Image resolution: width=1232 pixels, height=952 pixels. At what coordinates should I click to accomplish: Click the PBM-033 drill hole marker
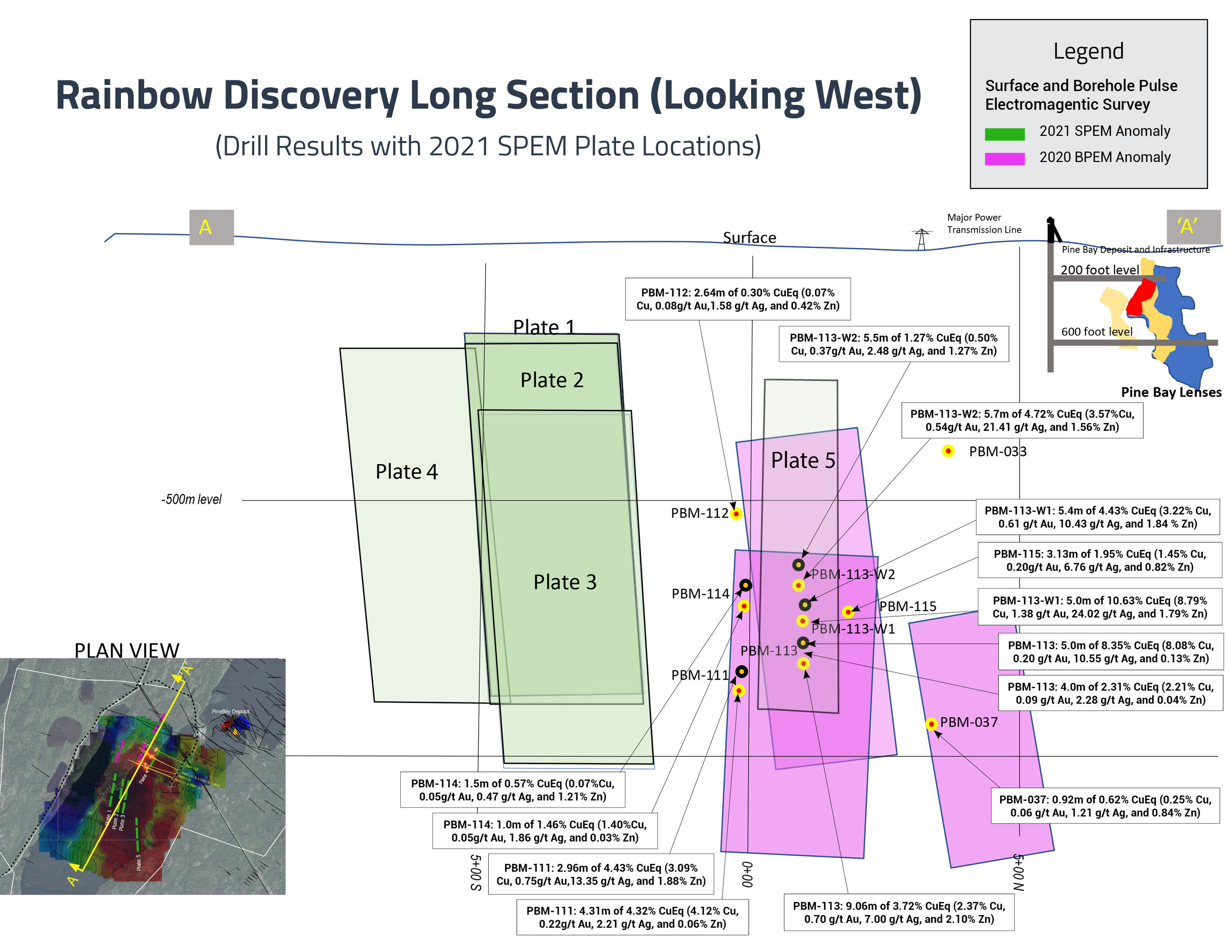(x=948, y=451)
